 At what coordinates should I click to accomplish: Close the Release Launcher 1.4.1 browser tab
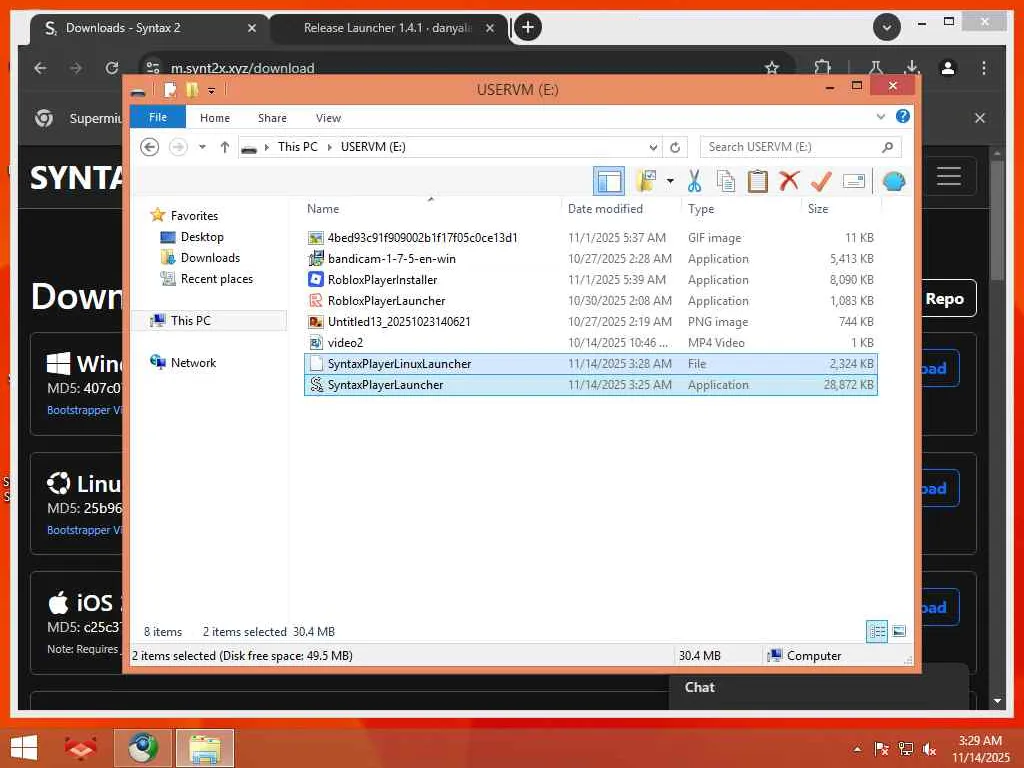click(x=490, y=28)
